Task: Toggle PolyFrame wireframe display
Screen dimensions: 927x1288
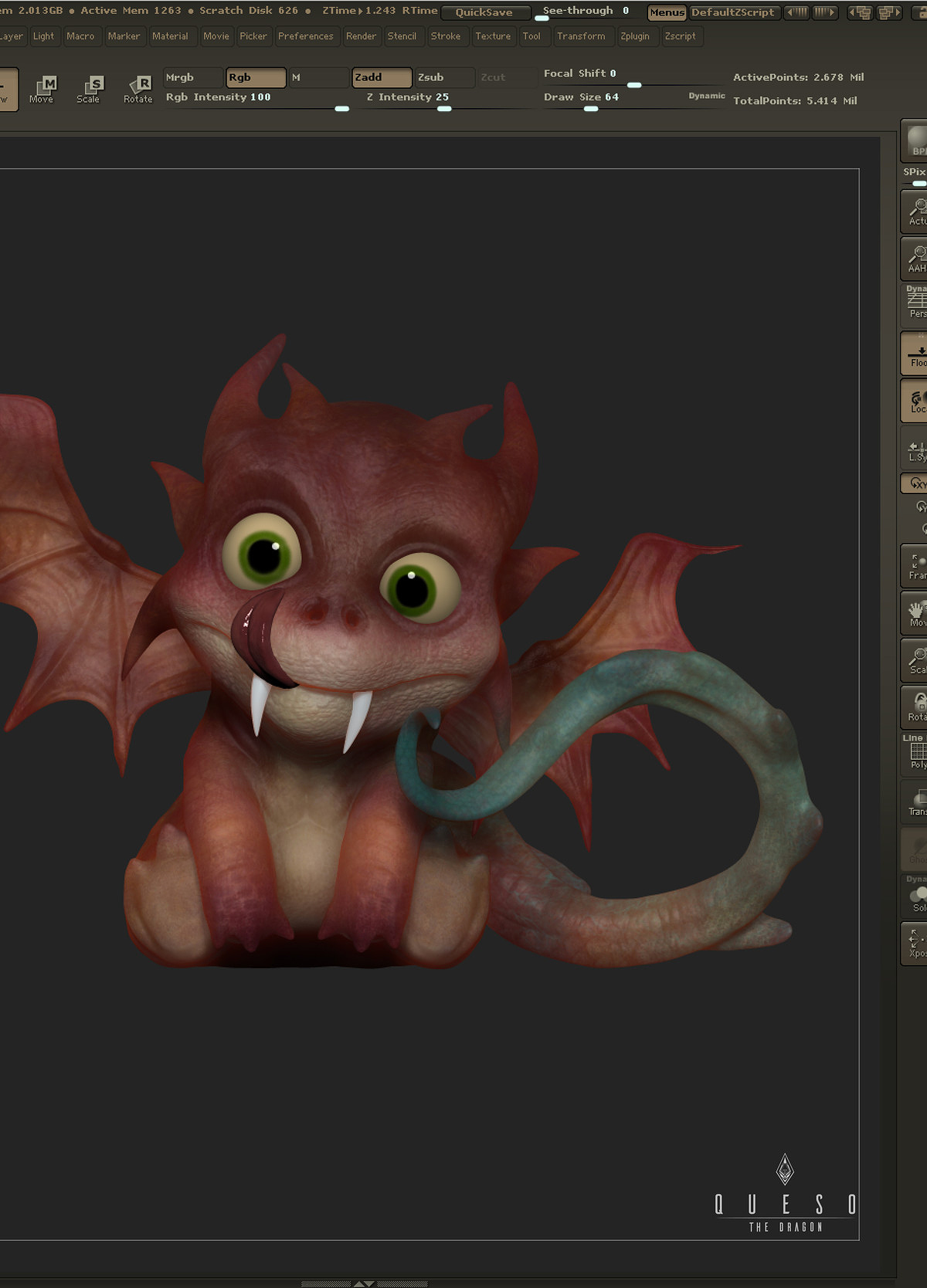Action: [x=915, y=753]
